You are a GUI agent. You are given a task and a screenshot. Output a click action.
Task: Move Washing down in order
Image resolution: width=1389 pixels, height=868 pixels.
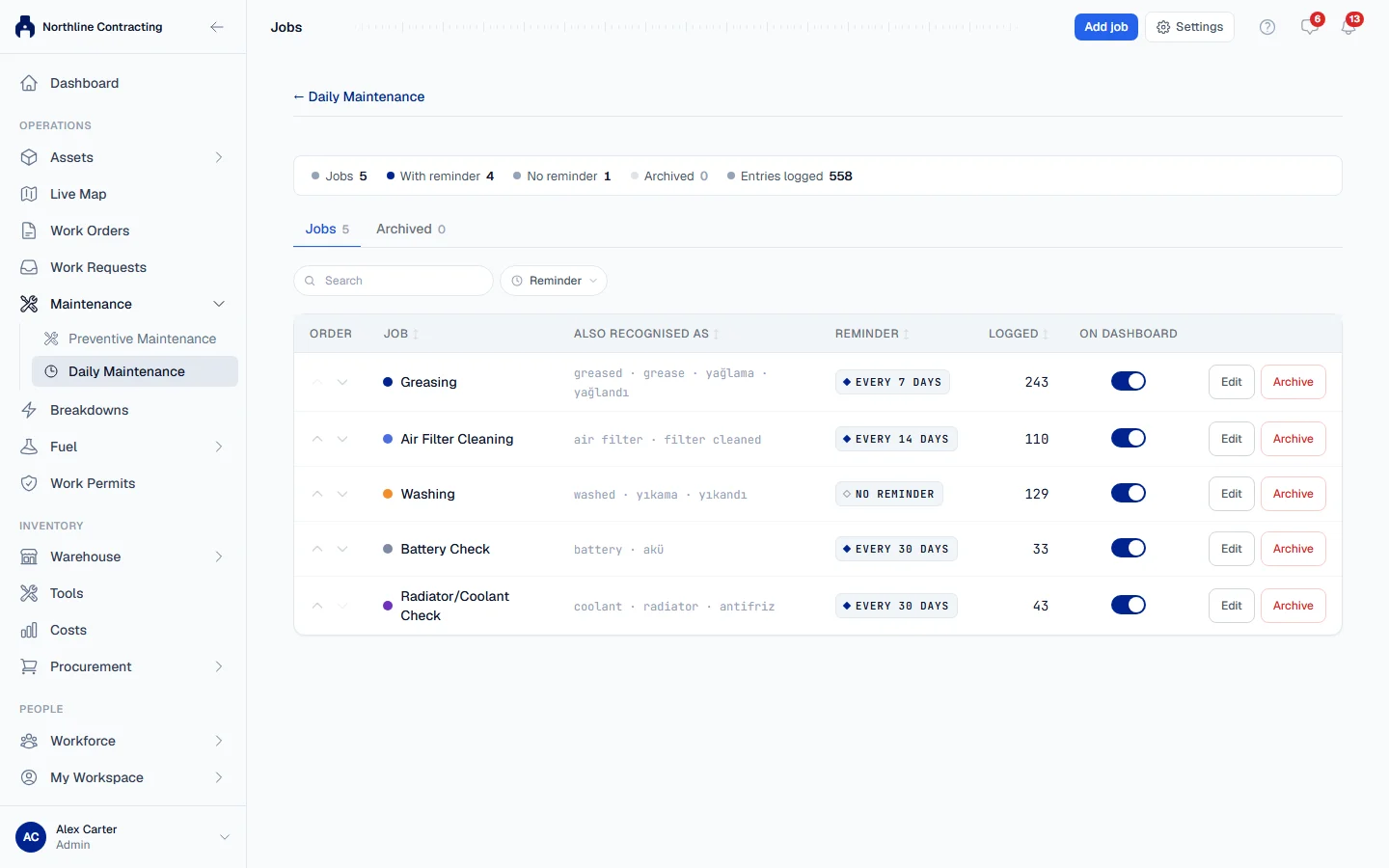tap(342, 494)
